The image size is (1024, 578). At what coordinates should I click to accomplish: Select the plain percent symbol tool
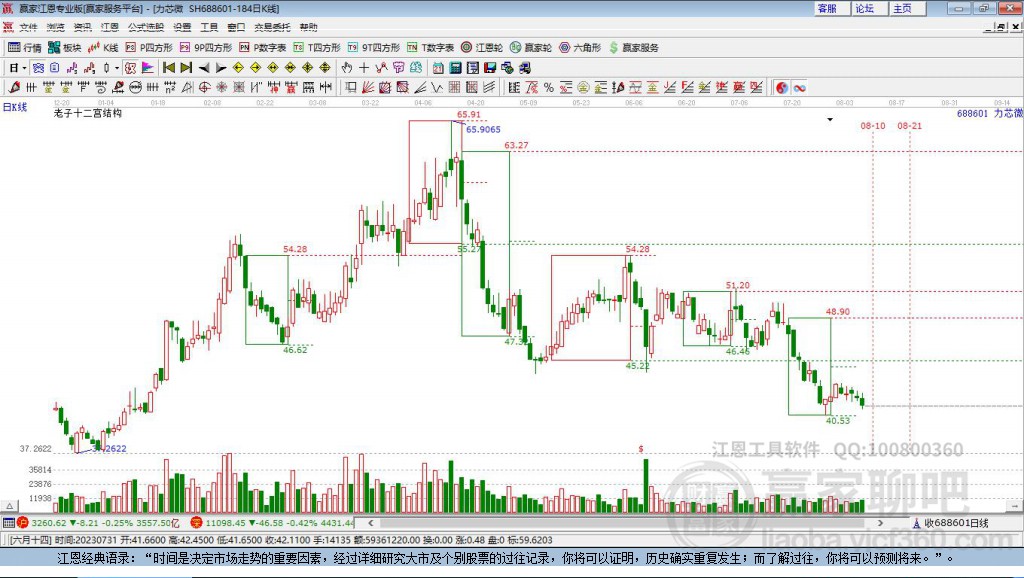(549, 88)
